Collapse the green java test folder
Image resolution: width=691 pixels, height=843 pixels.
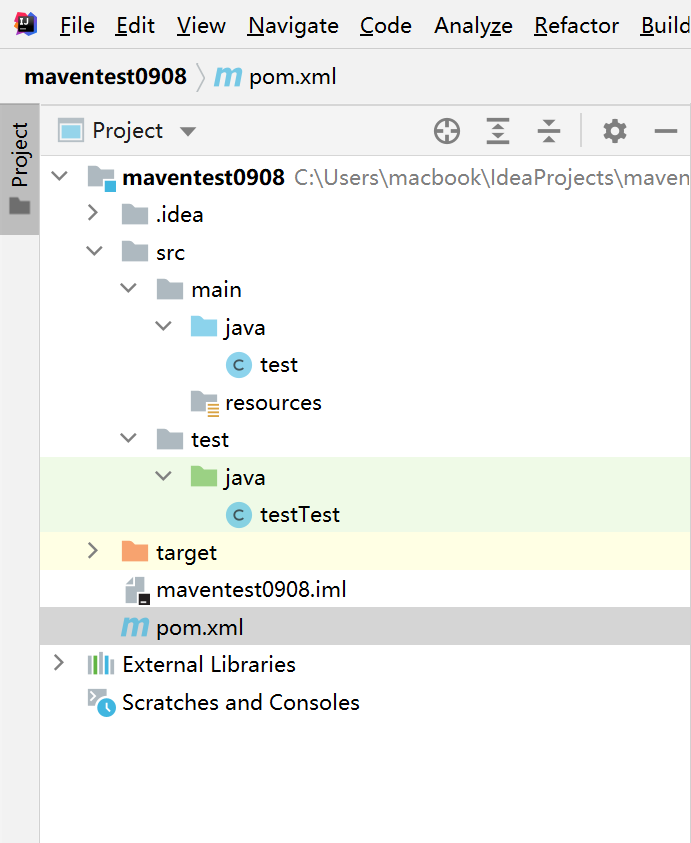[163, 475]
